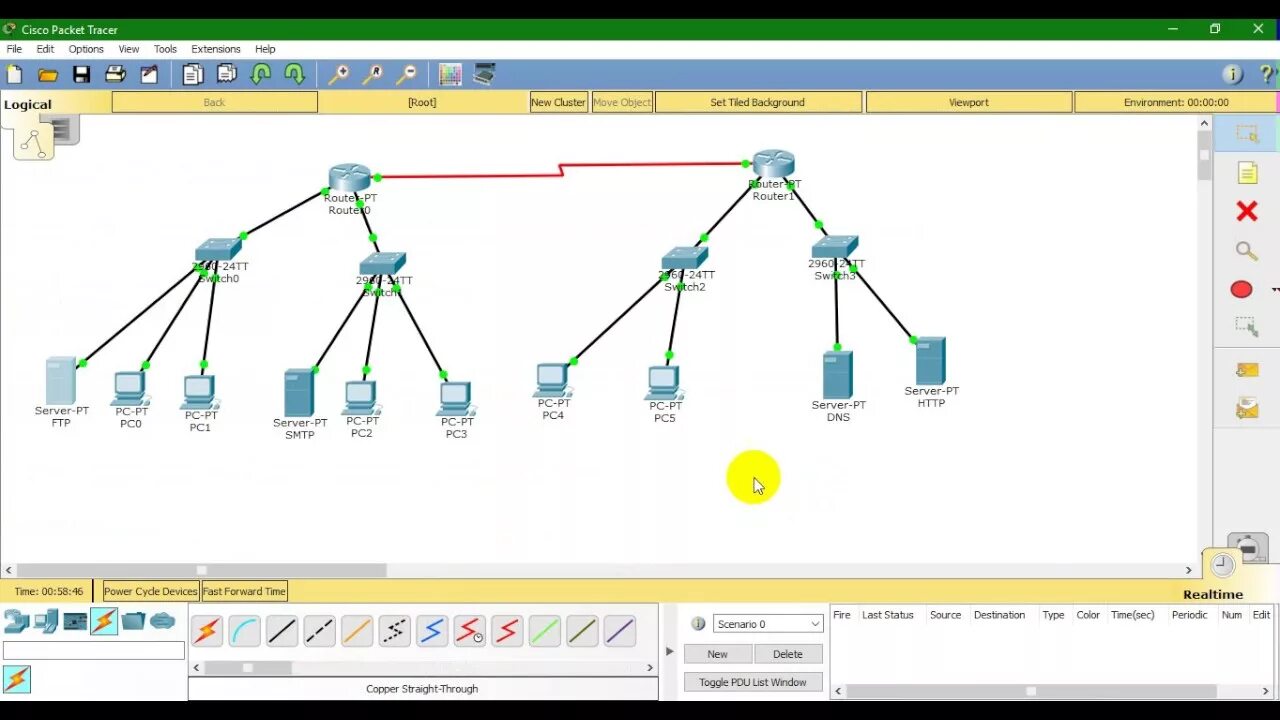
Task: Zoom in with the magnifier plus icon
Action: coord(339,74)
